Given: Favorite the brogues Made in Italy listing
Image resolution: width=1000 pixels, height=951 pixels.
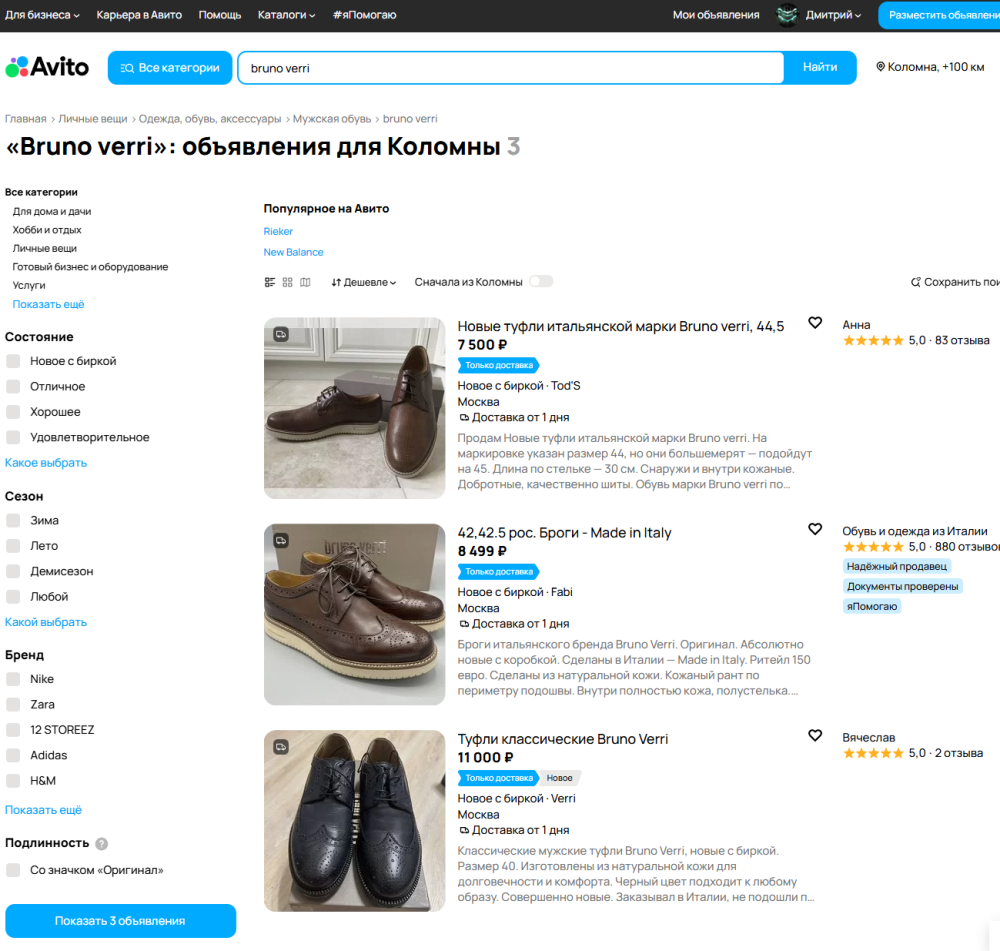Looking at the screenshot, I should [815, 529].
